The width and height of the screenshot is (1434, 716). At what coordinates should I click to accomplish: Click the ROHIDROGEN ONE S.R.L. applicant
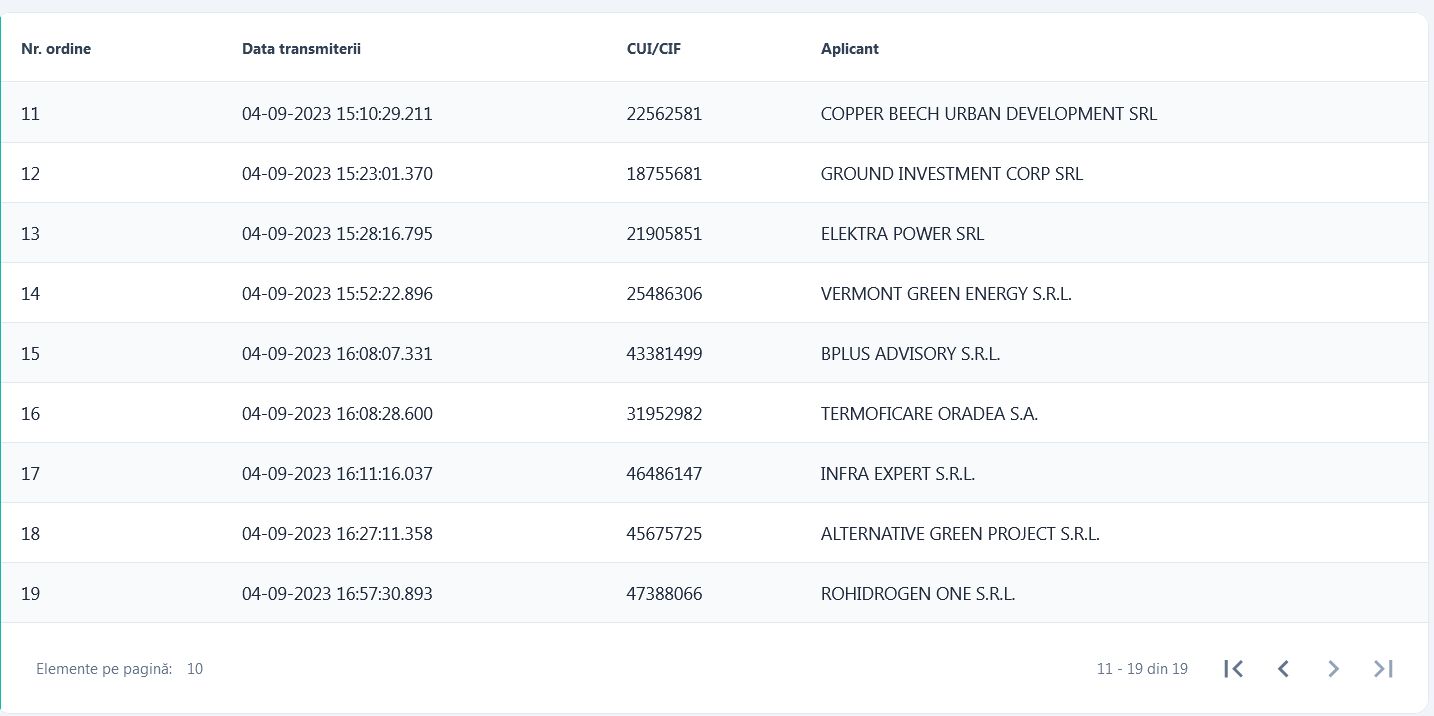click(917, 594)
